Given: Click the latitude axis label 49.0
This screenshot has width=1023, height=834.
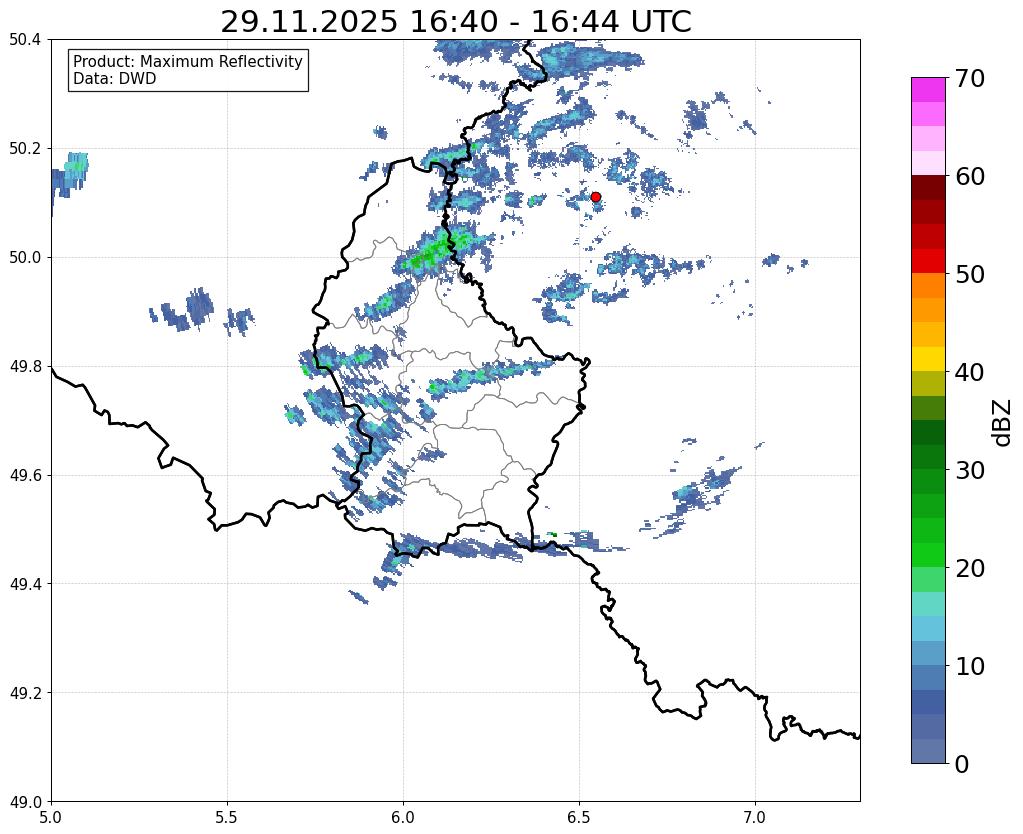Looking at the screenshot, I should pos(25,802).
